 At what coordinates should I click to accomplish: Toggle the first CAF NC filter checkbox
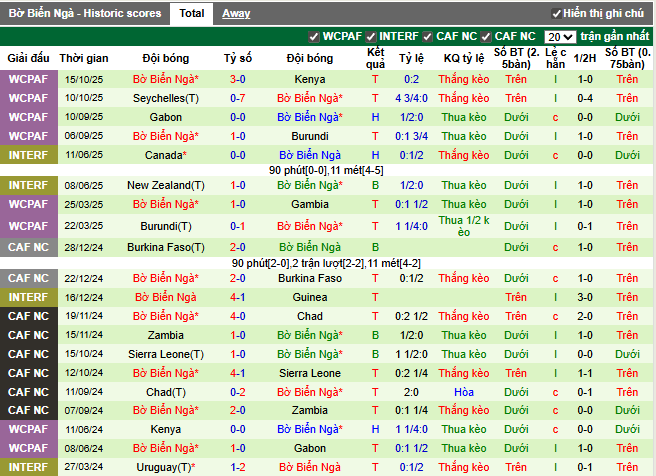[427, 37]
